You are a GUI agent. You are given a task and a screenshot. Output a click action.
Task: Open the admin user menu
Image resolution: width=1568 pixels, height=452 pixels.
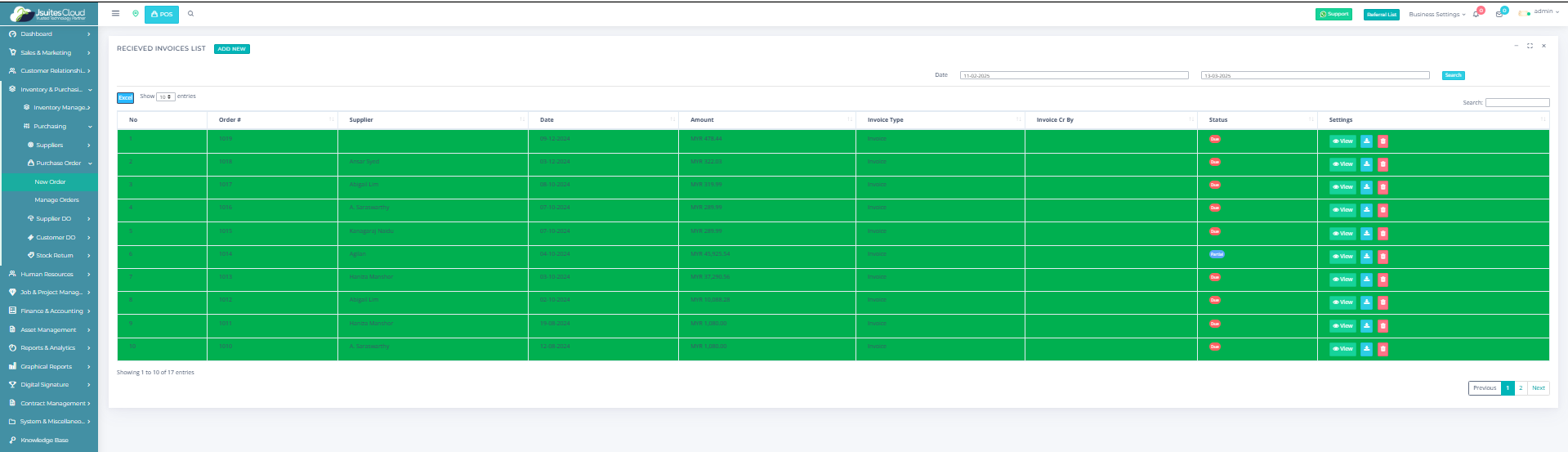(1542, 12)
